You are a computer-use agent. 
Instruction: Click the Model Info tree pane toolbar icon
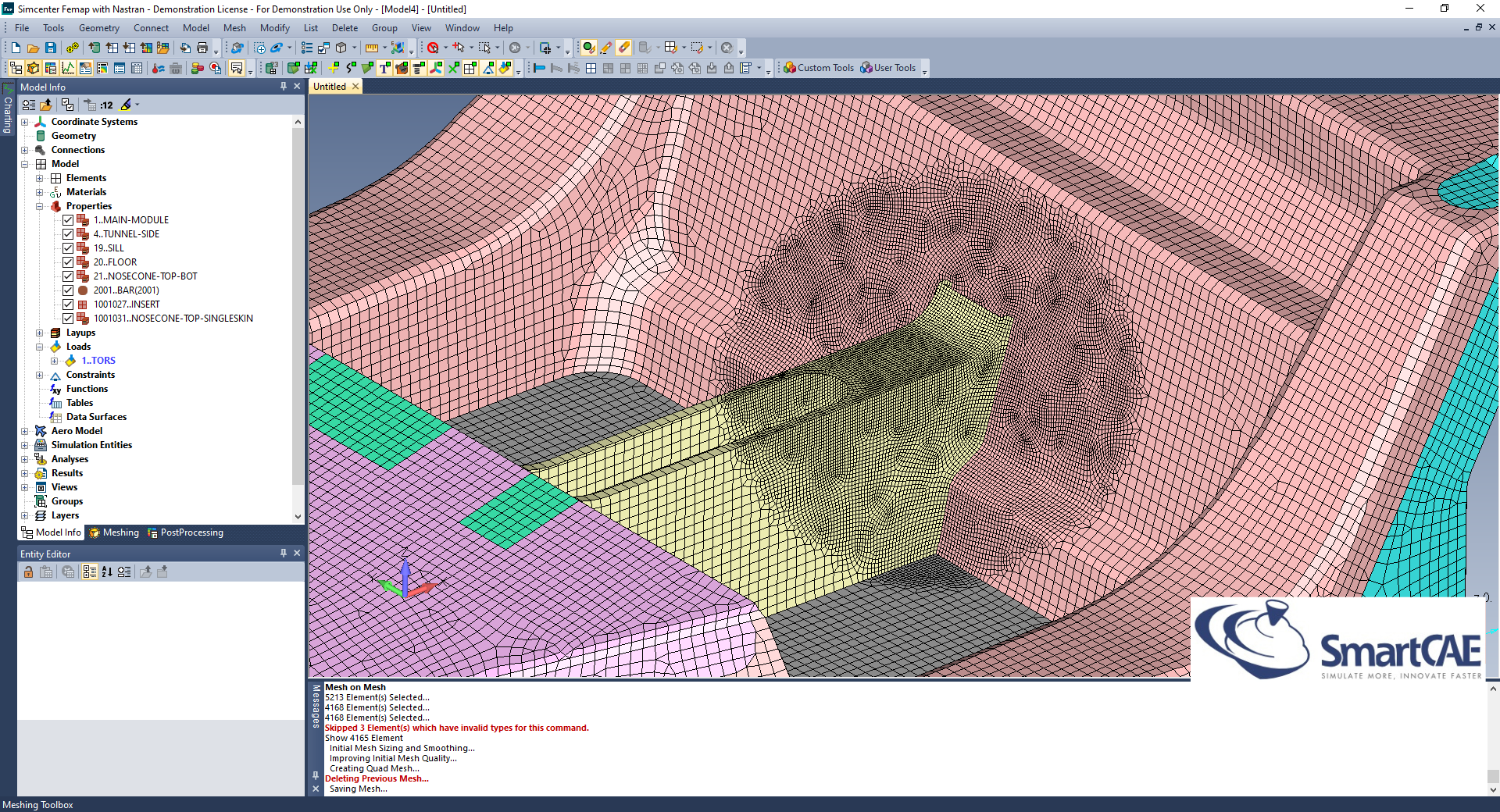pyautogui.click(x=16, y=68)
